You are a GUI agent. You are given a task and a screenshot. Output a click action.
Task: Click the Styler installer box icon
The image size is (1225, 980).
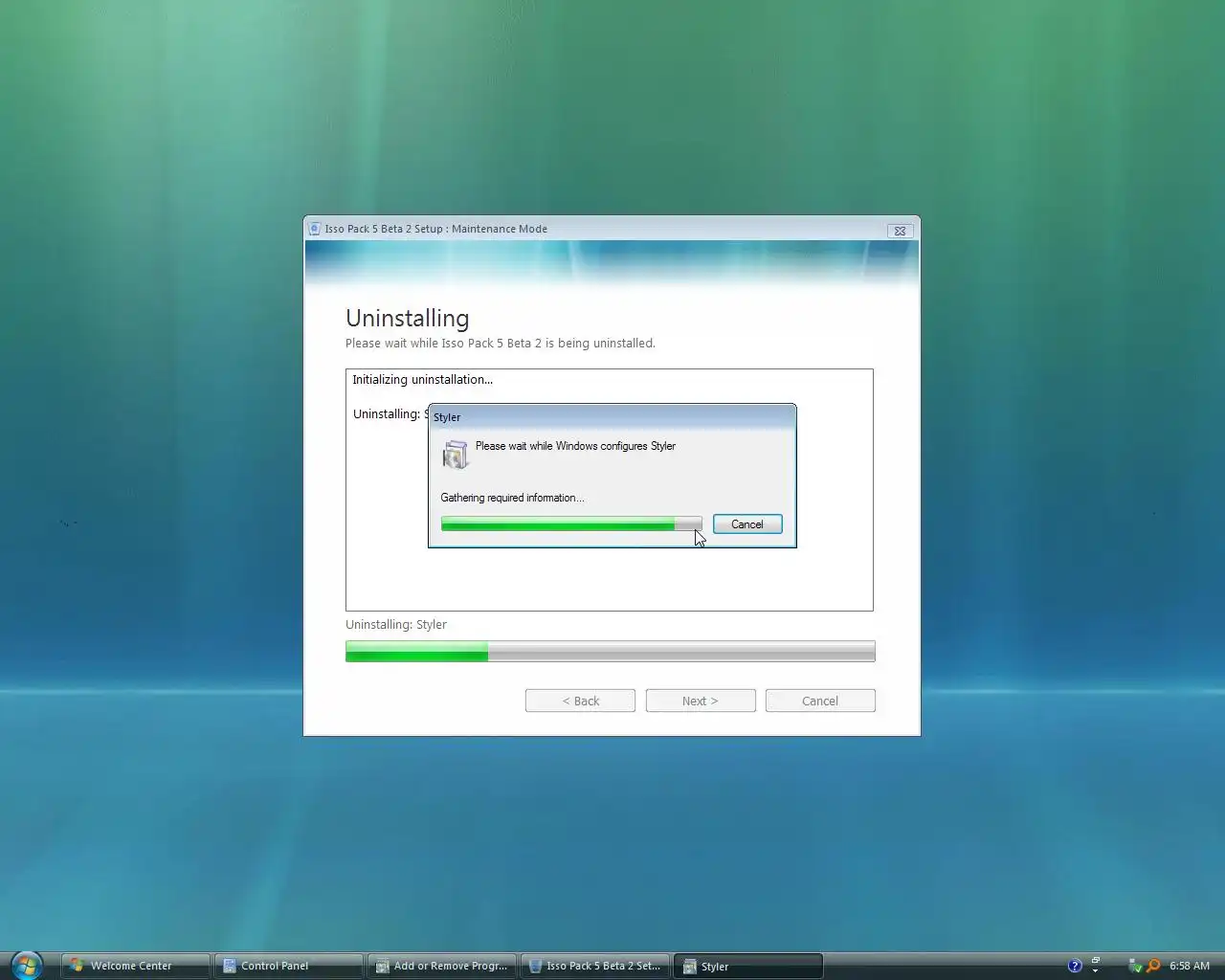(x=456, y=455)
